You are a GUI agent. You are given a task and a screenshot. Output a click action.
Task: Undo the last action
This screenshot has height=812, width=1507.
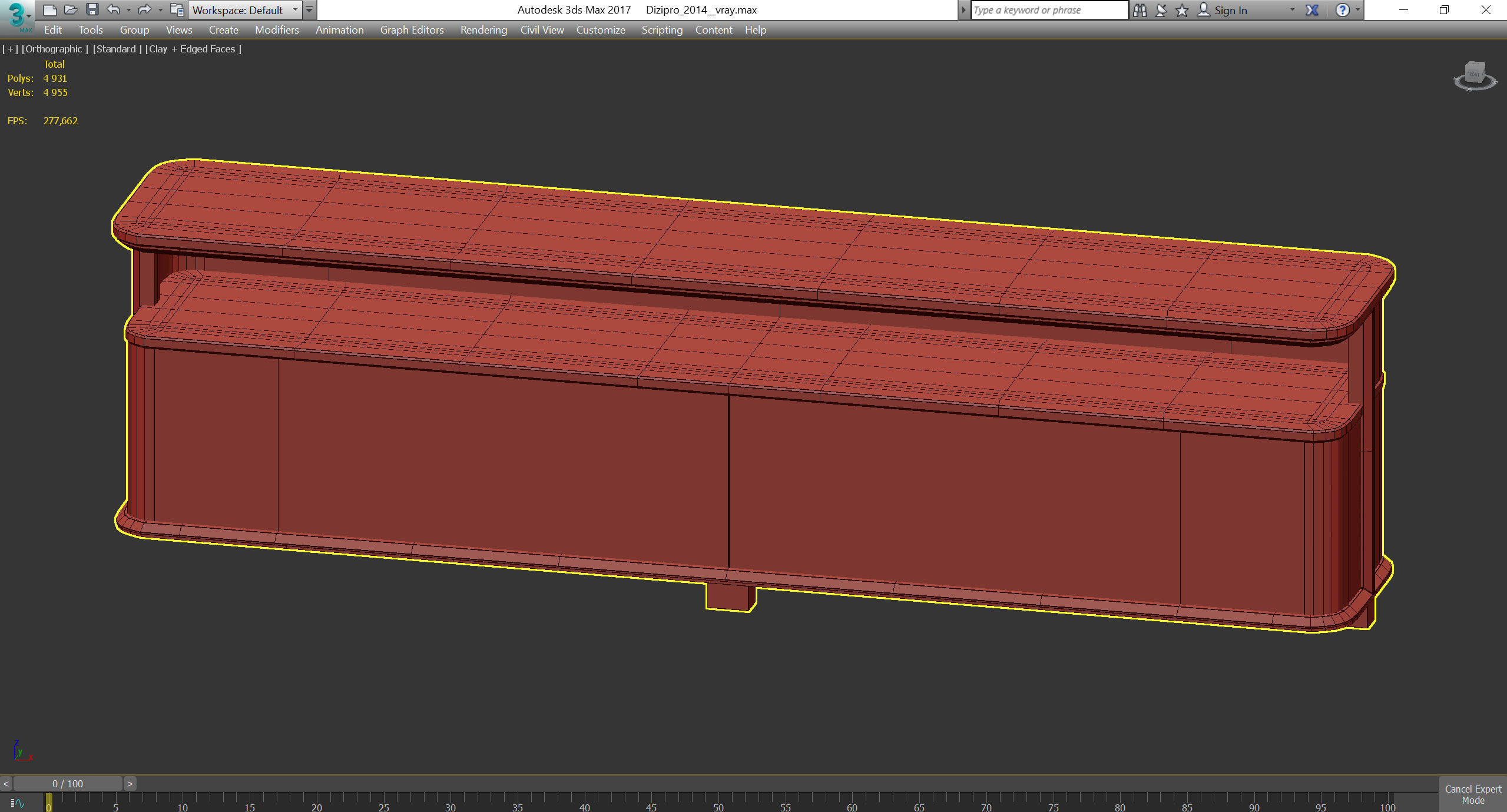click(113, 9)
